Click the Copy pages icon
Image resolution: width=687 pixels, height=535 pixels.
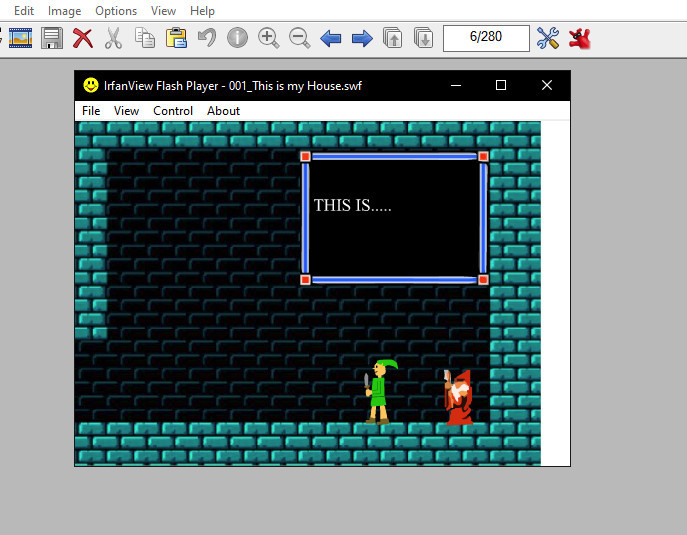145,38
